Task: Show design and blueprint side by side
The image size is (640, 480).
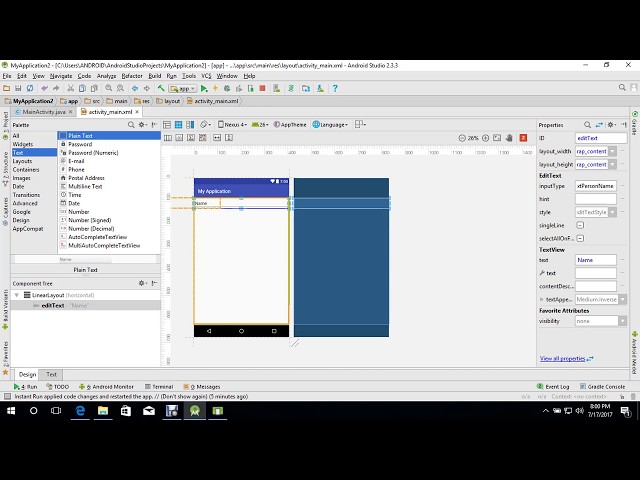Action: tap(190, 124)
